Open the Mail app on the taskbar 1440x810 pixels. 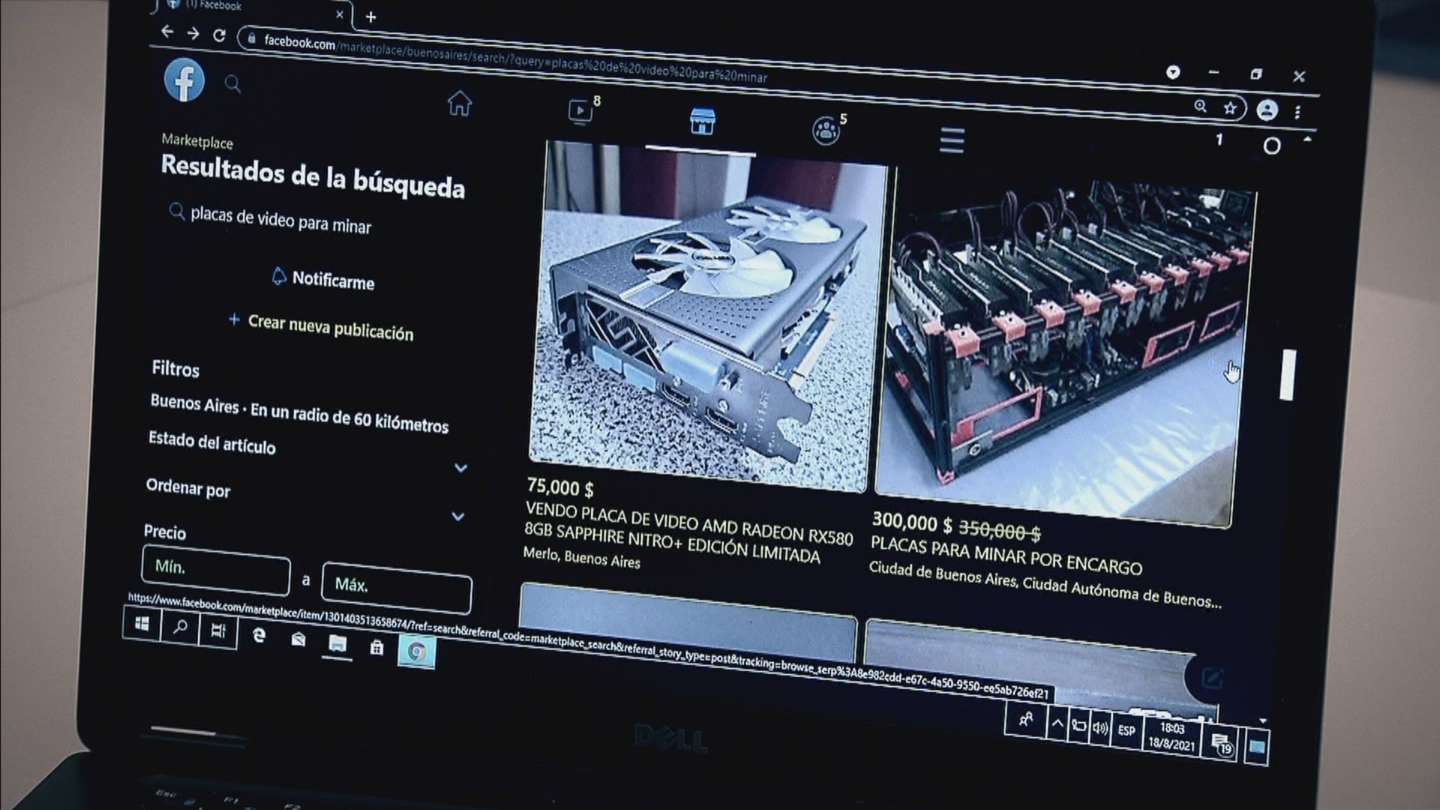(298, 640)
